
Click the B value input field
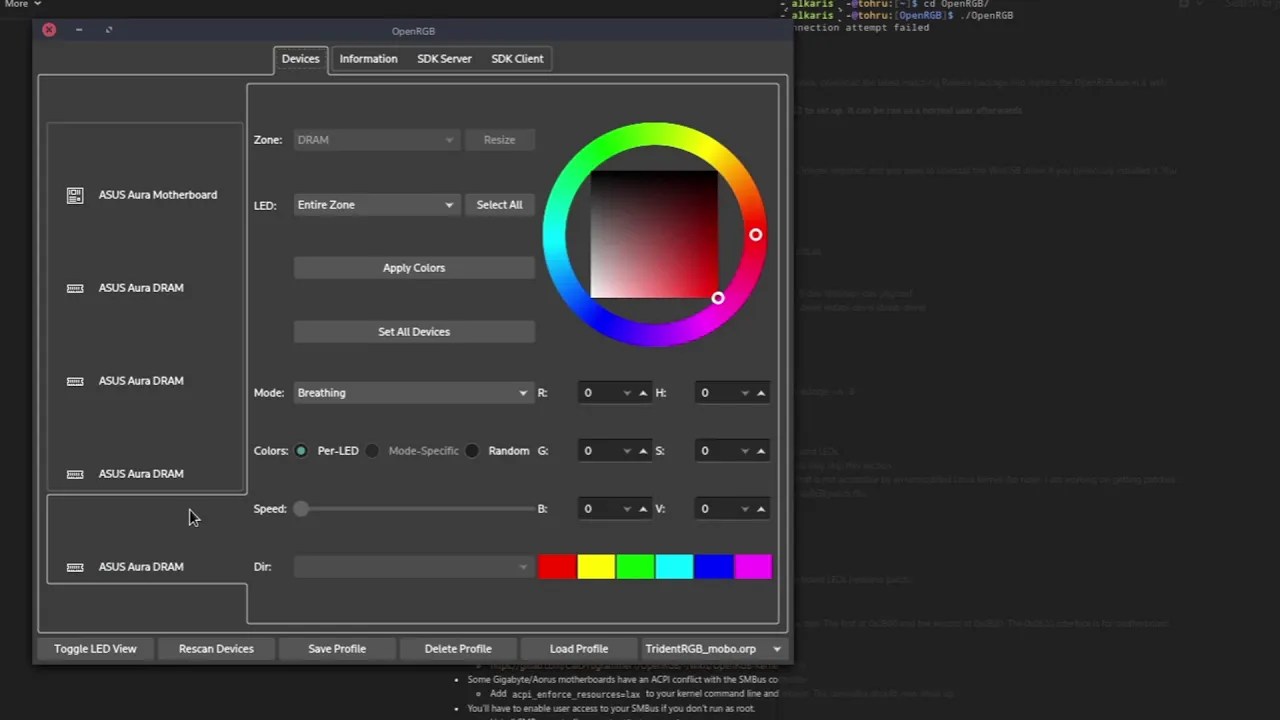(598, 509)
